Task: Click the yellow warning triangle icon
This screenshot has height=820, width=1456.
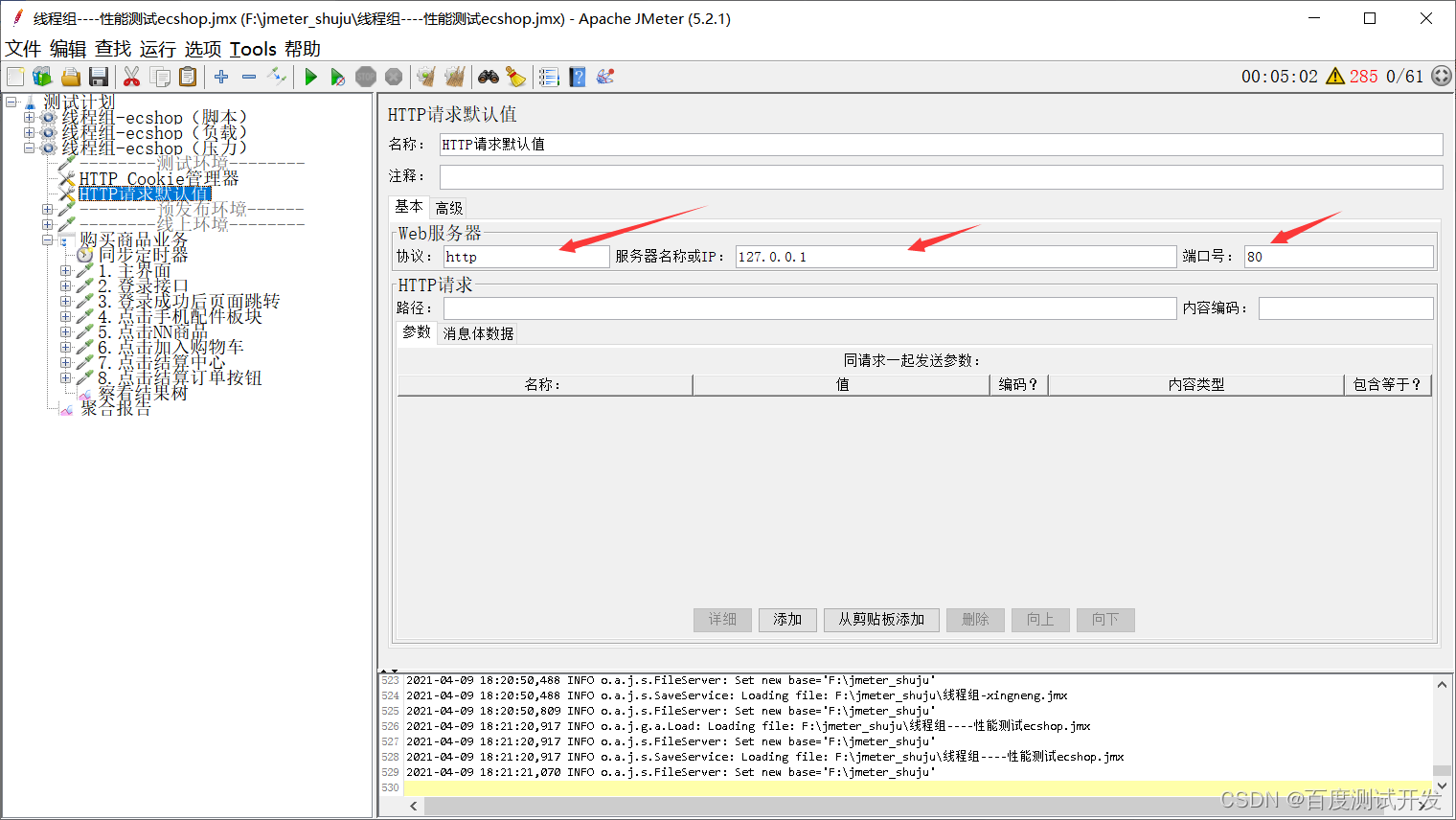Action: click(x=1335, y=77)
